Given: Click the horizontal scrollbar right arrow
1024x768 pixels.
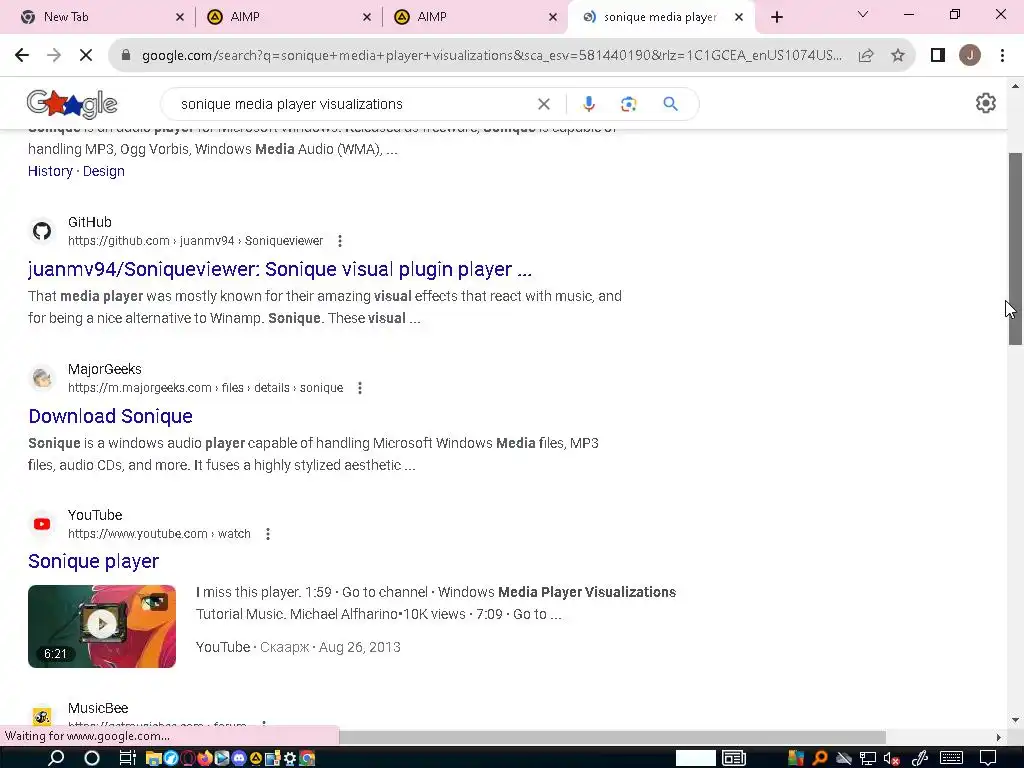Looking at the screenshot, I should pos(999,737).
